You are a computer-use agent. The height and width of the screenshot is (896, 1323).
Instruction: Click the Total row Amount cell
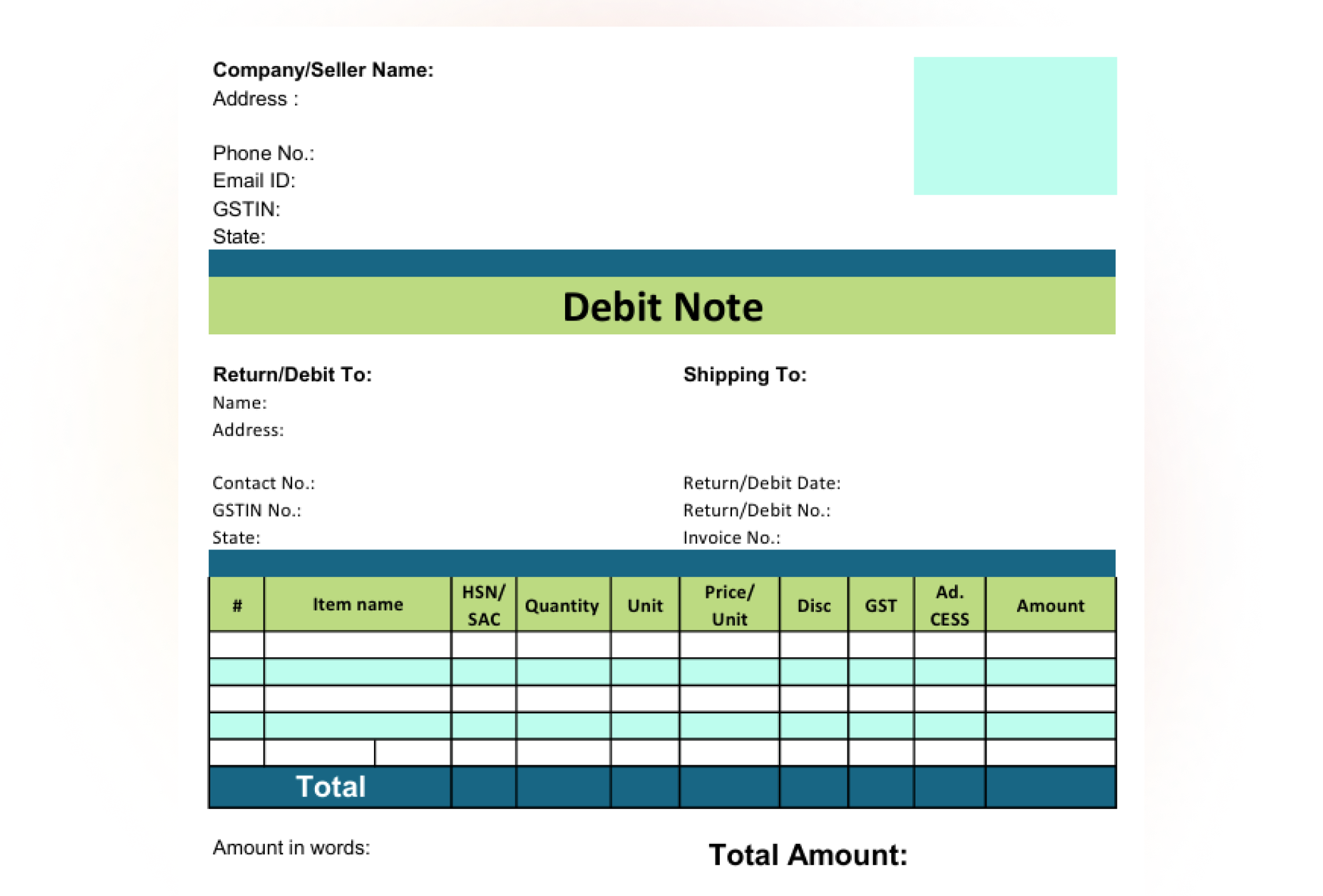pyautogui.click(x=1050, y=787)
